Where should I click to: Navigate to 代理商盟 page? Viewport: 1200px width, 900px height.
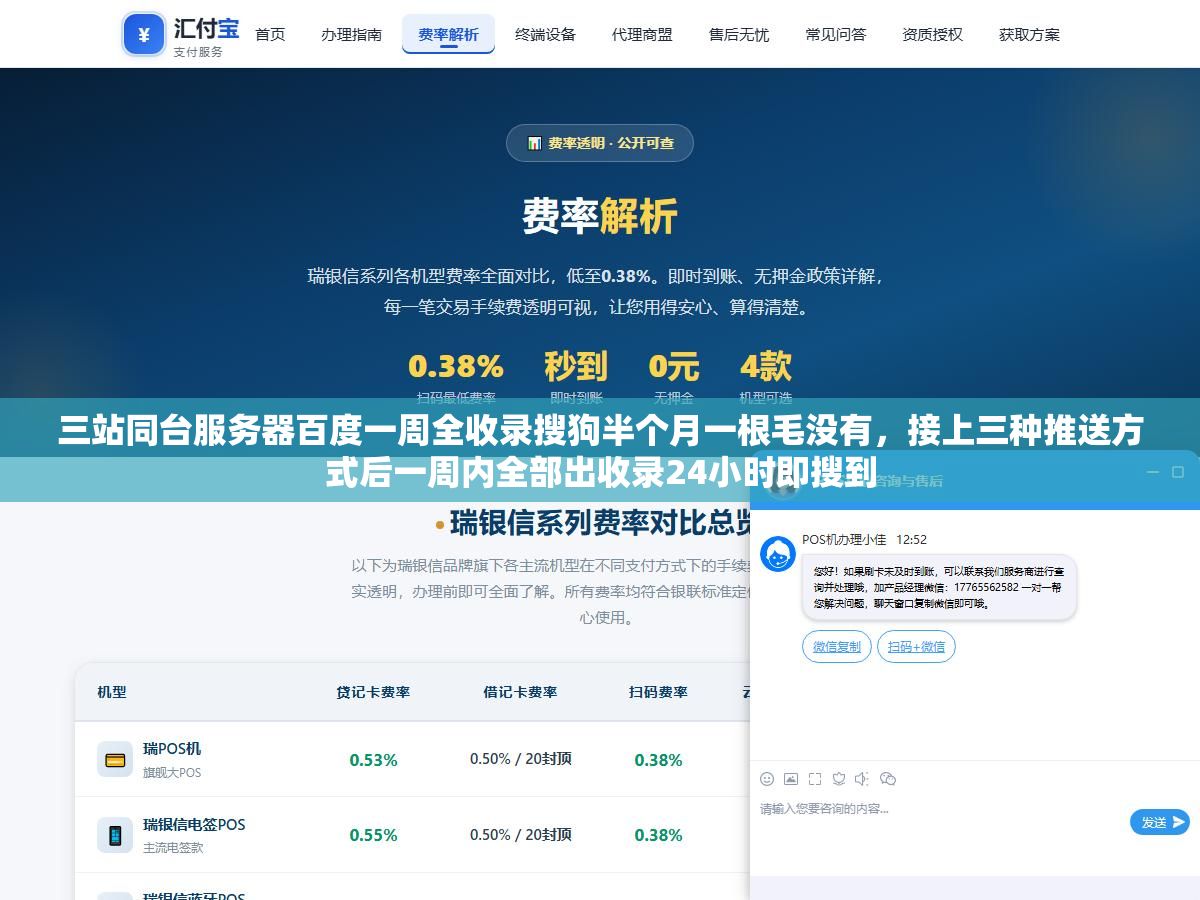tap(642, 34)
